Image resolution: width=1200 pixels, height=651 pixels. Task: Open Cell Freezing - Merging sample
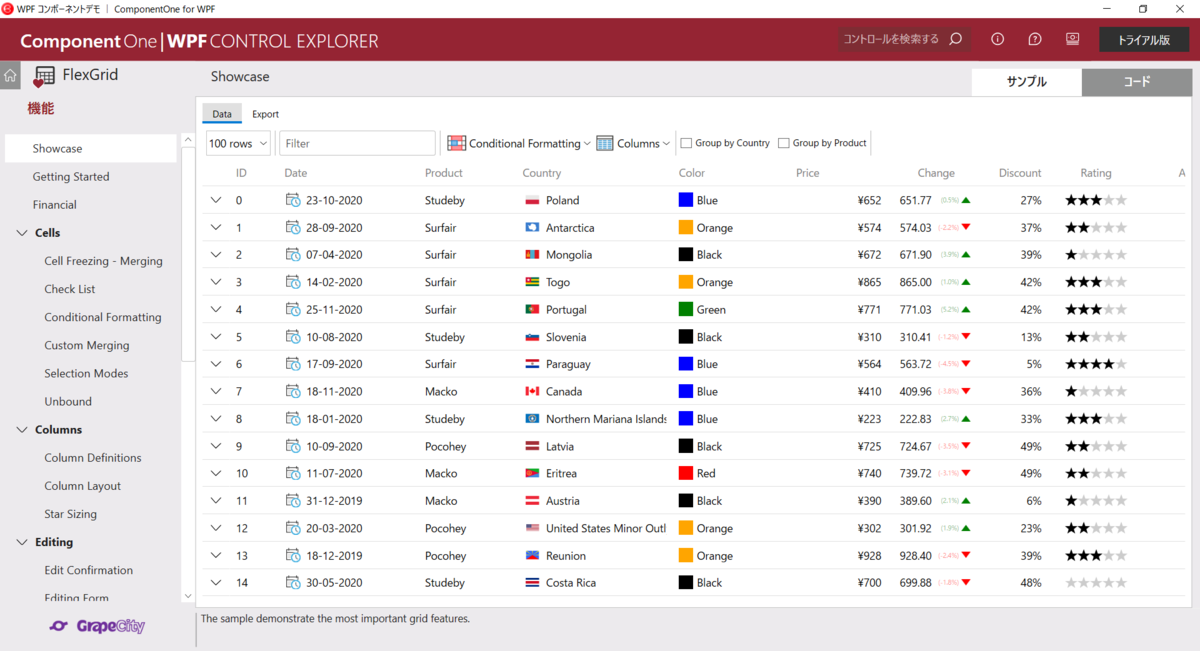point(103,261)
